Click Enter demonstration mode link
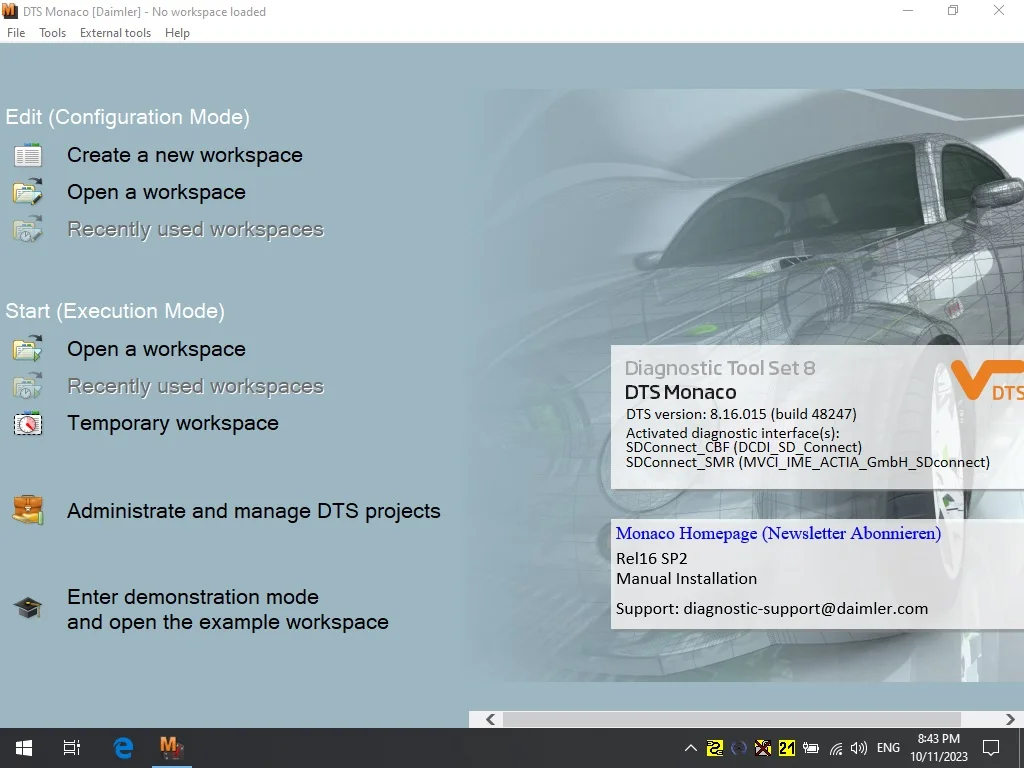Viewport: 1024px width, 768px height. tap(228, 609)
